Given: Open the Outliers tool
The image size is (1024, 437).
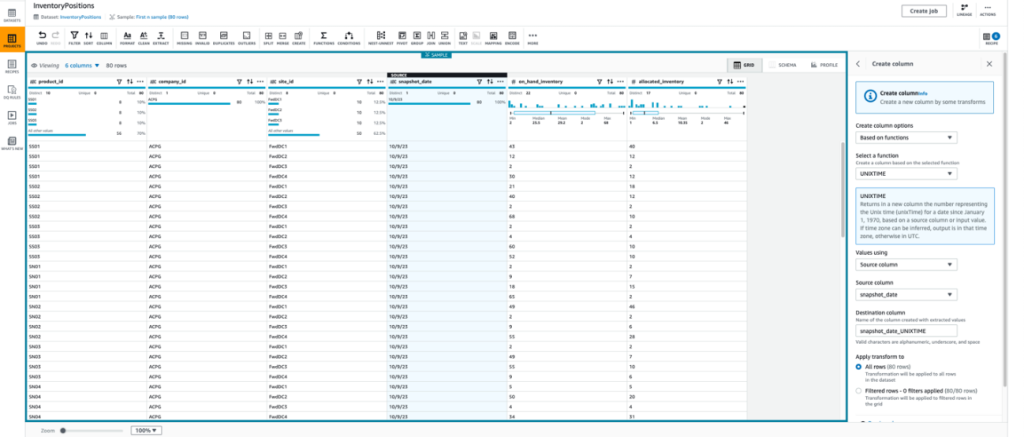Looking at the screenshot, I should pos(246,37).
